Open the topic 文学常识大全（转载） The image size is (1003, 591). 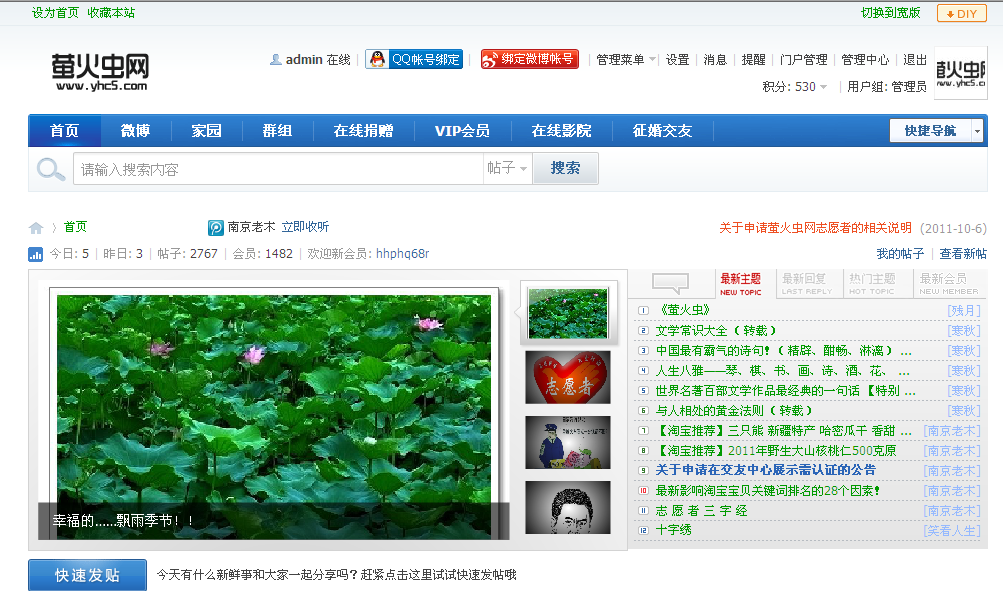tap(715, 331)
